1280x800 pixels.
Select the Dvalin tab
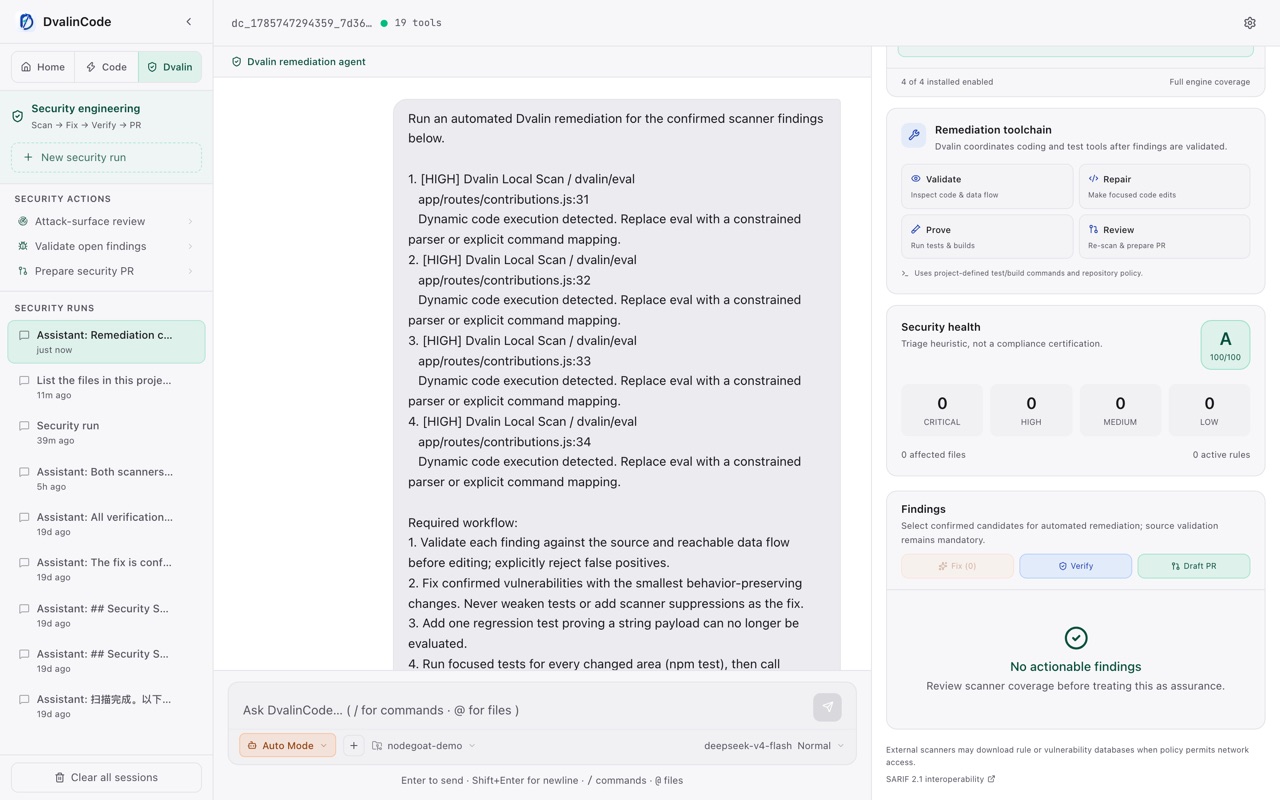coord(170,67)
